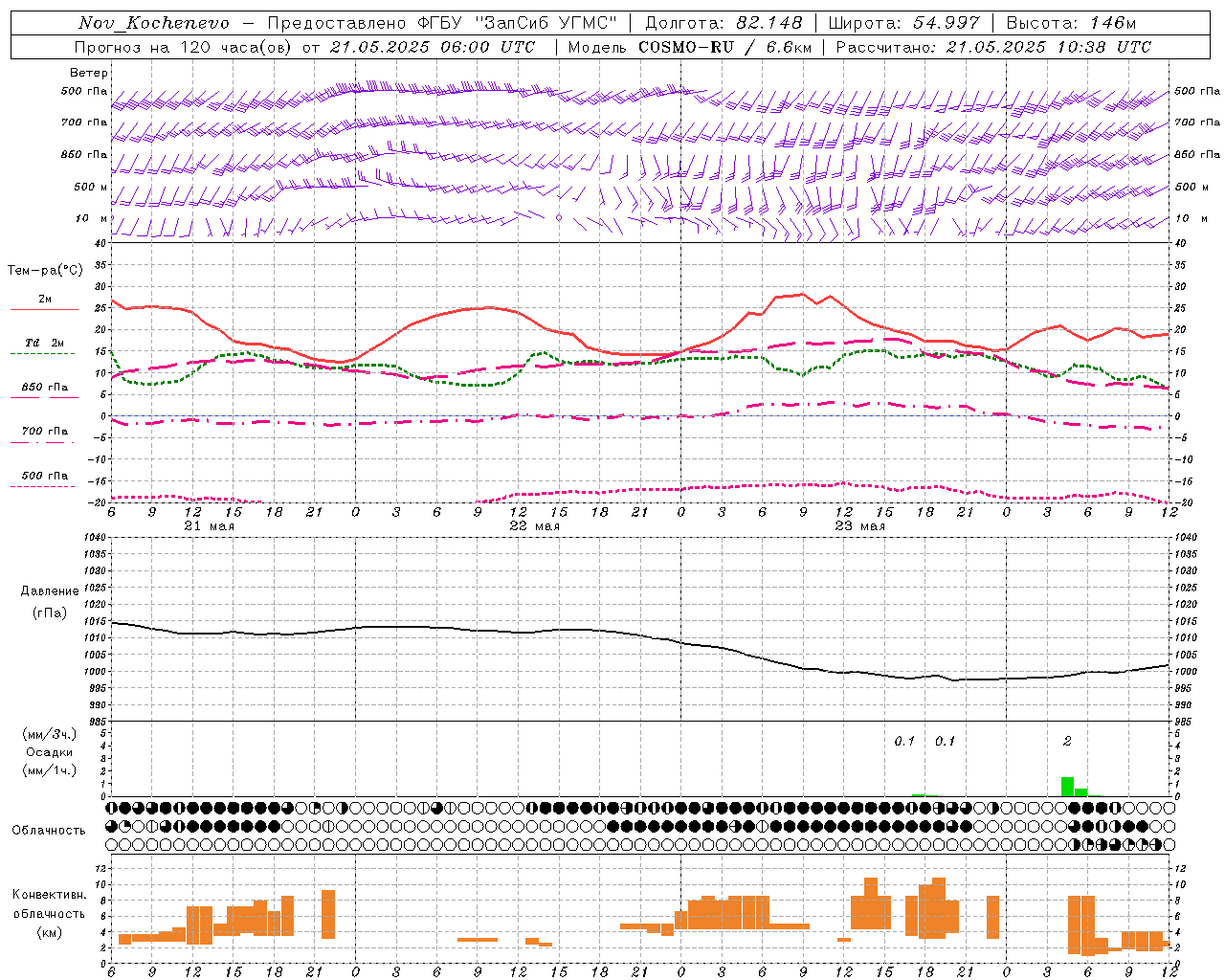
Task: Select the 500 гПа entry in the temperature legend
Action: [44, 476]
